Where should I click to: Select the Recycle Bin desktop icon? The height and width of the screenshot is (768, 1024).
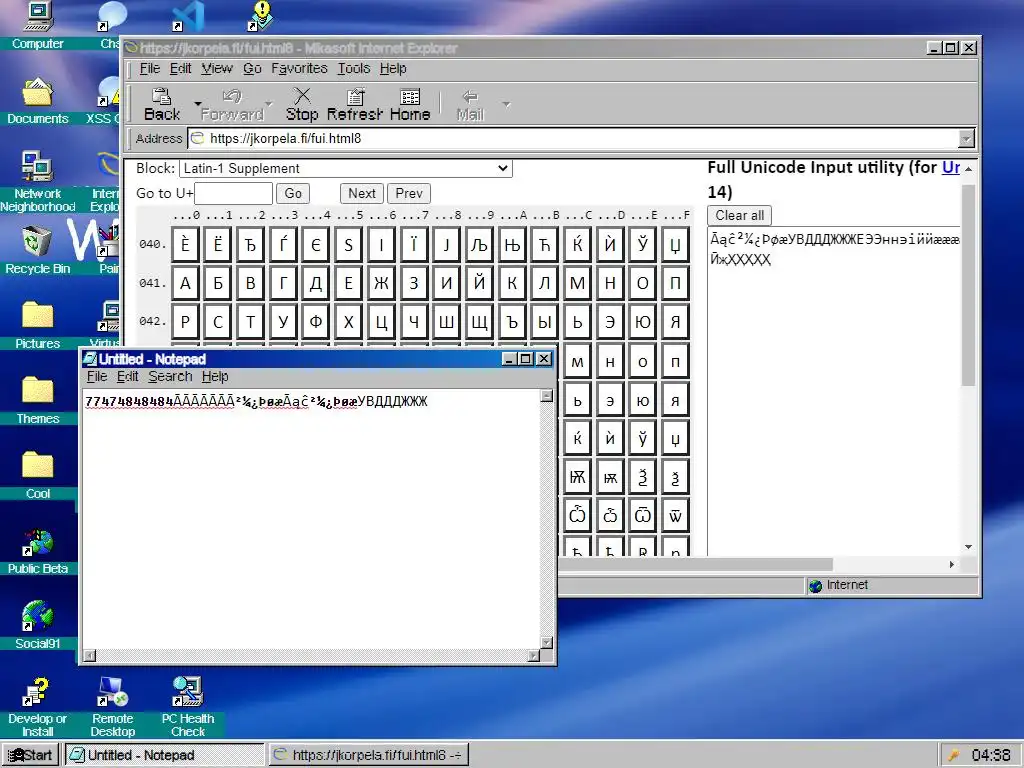tap(37, 251)
